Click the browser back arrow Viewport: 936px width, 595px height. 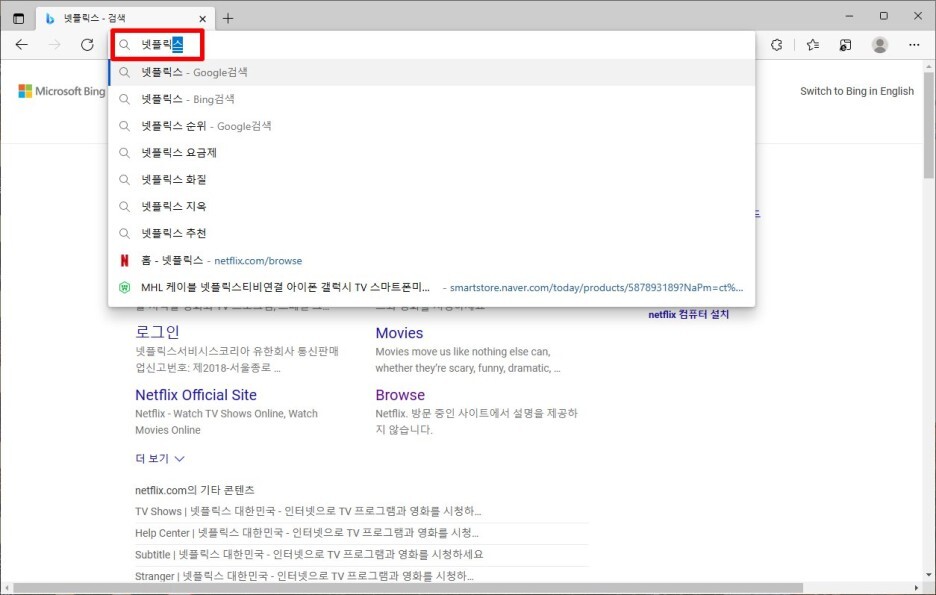(21, 45)
